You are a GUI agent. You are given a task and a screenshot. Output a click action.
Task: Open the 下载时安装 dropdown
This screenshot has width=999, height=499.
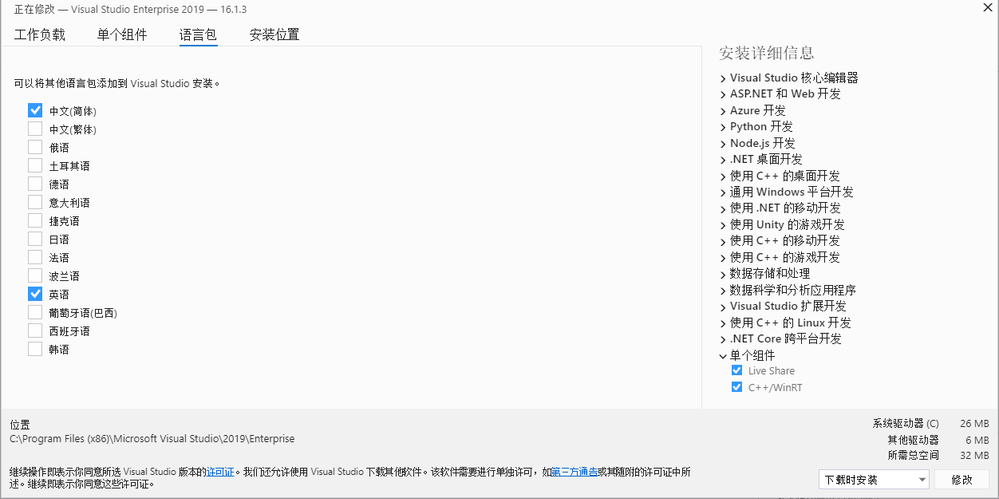(873, 480)
